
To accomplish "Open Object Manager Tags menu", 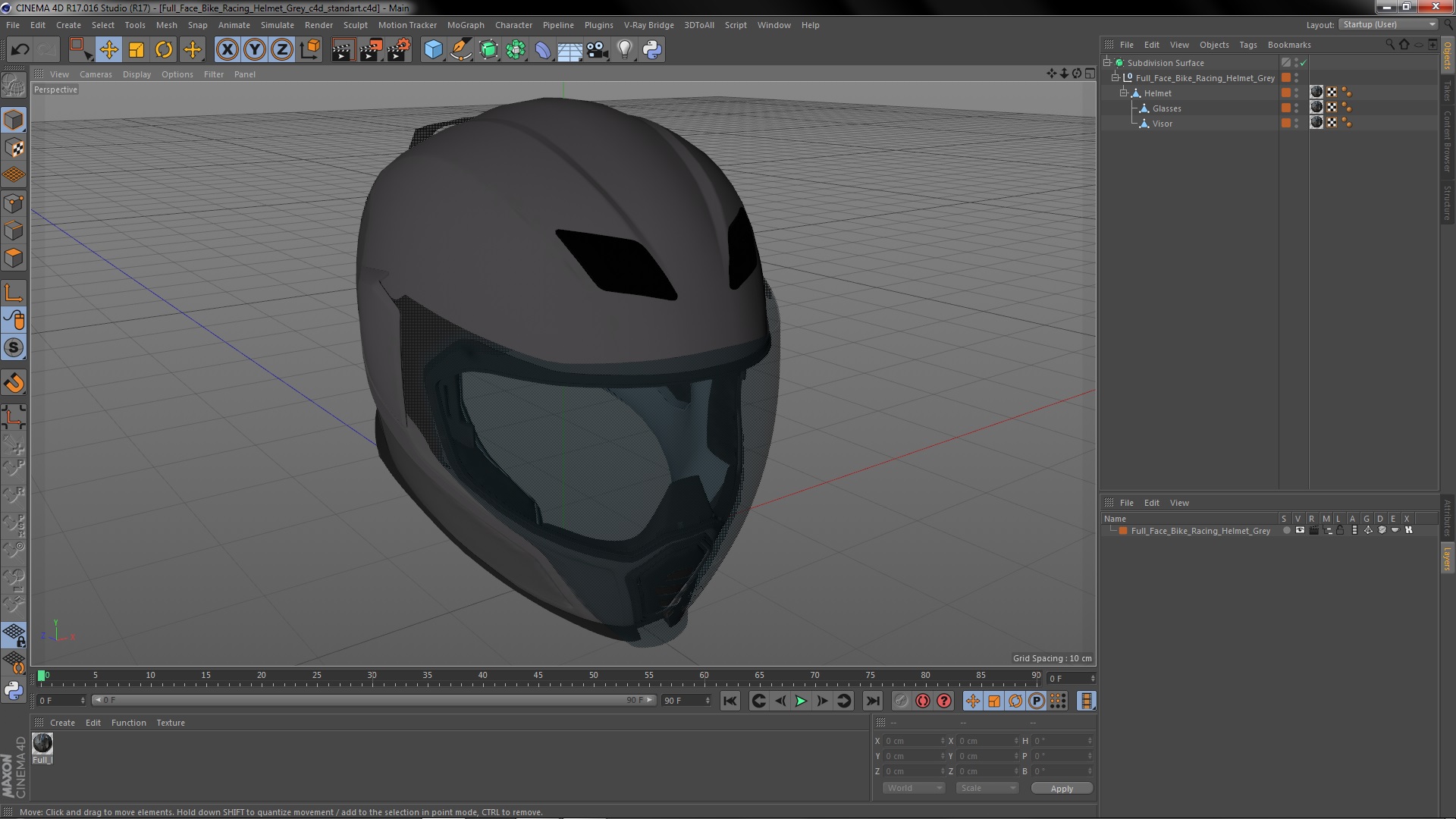I will pos(1247,45).
